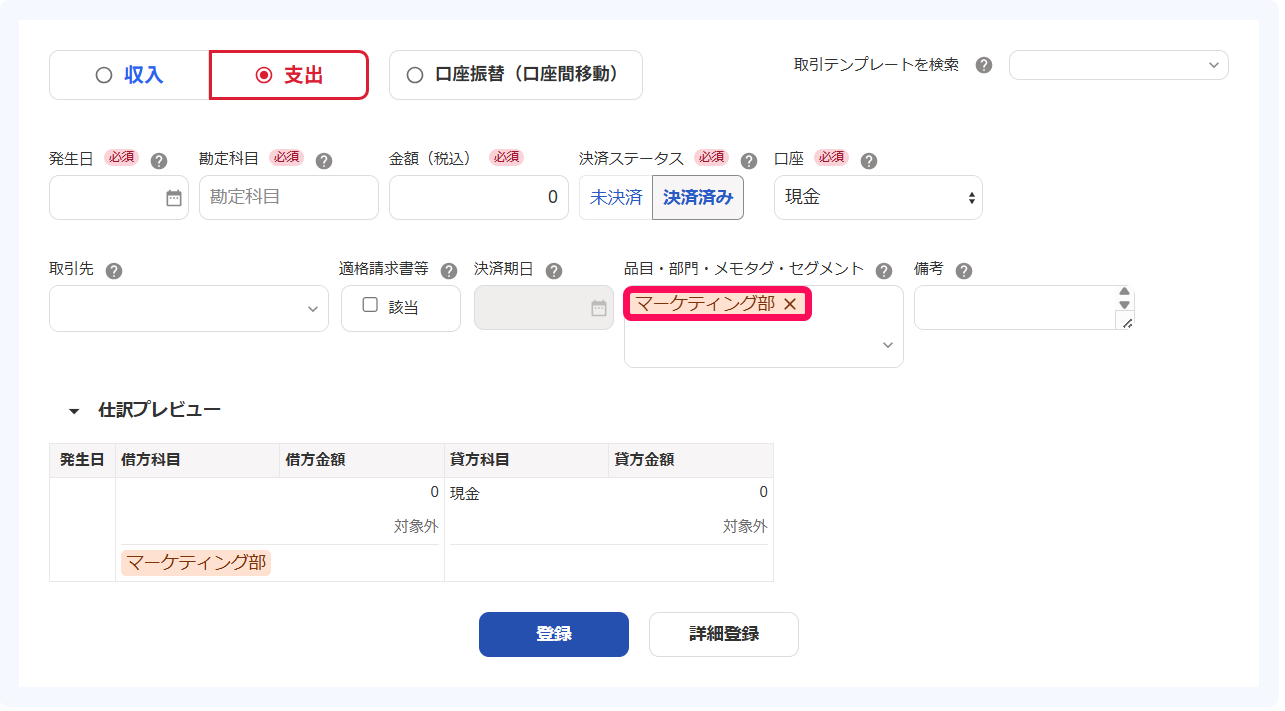Set settlement status to 未決済
Viewport: 1285px width, 711px height.
(616, 197)
